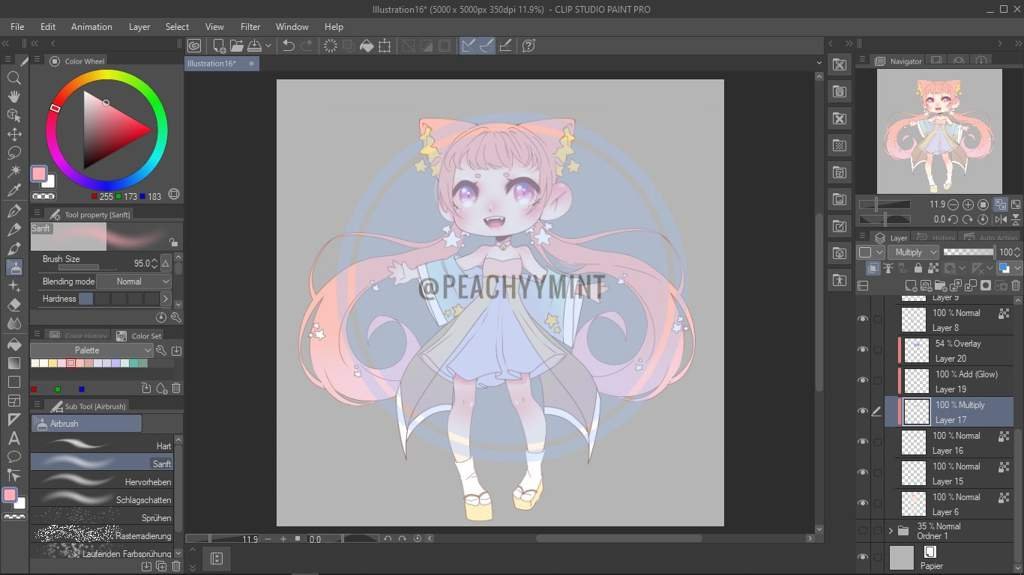
Task: Toggle visibility of Papier layer
Action: pyautogui.click(x=863, y=557)
